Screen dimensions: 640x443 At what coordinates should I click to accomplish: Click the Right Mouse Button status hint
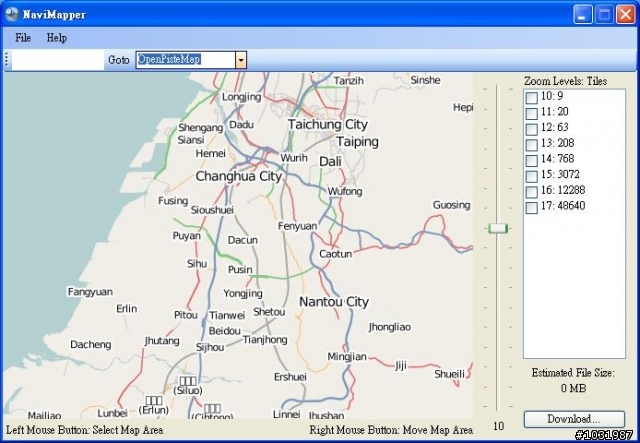(x=391, y=430)
